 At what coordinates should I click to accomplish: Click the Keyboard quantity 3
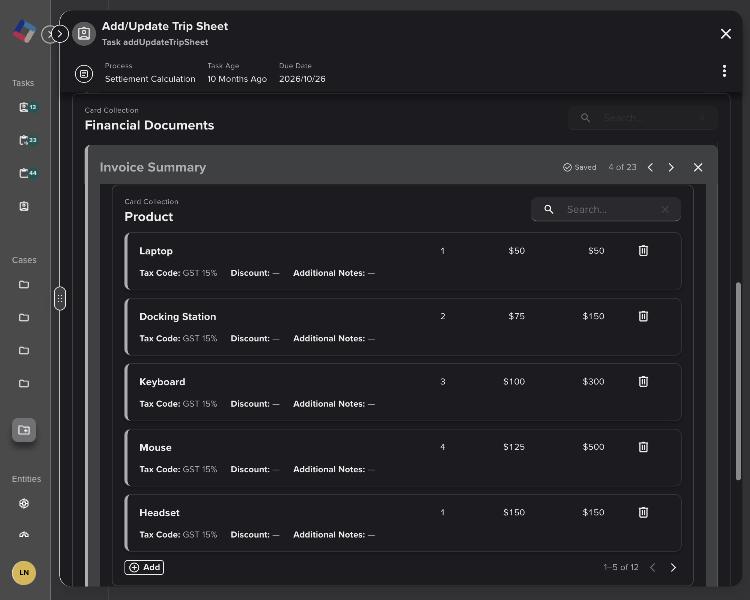[443, 382]
